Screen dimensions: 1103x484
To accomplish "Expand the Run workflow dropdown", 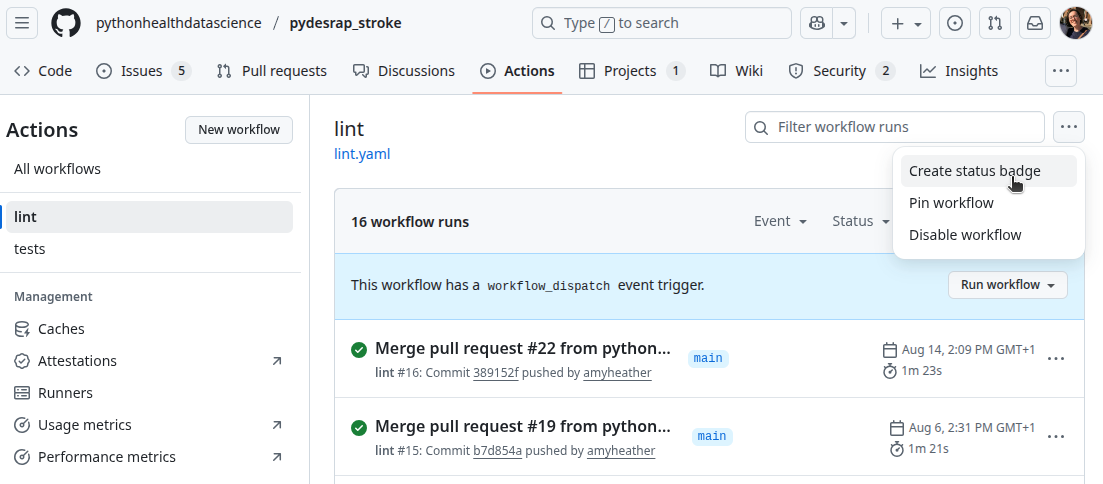I will pyautogui.click(x=1007, y=285).
